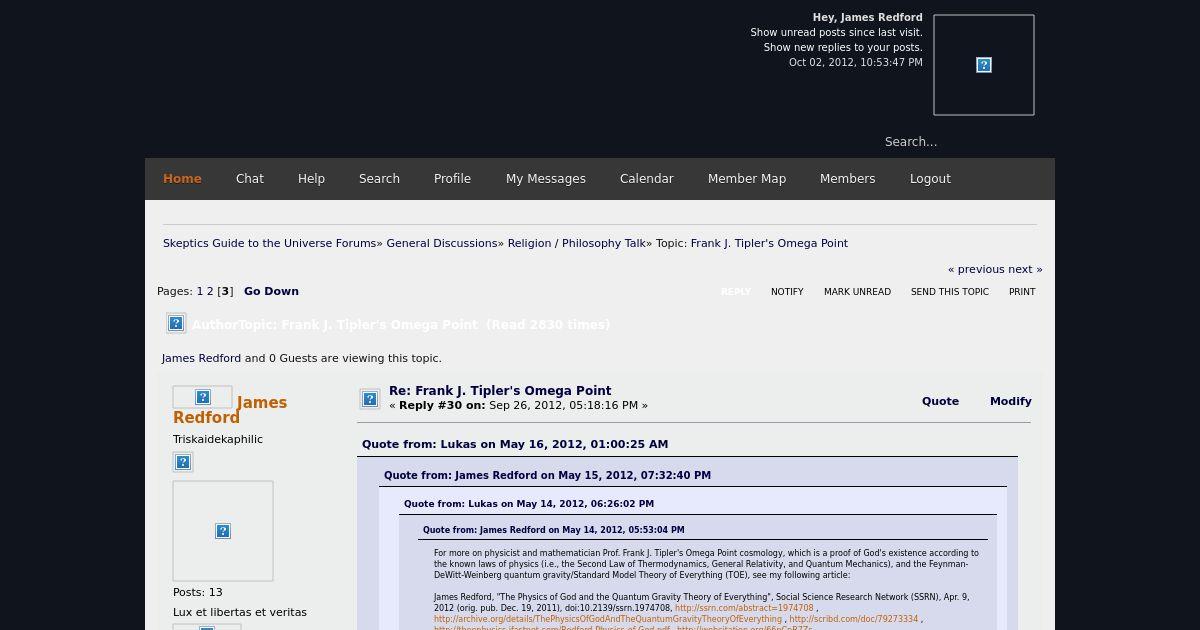Click the post icon next to reply title

[x=370, y=399]
